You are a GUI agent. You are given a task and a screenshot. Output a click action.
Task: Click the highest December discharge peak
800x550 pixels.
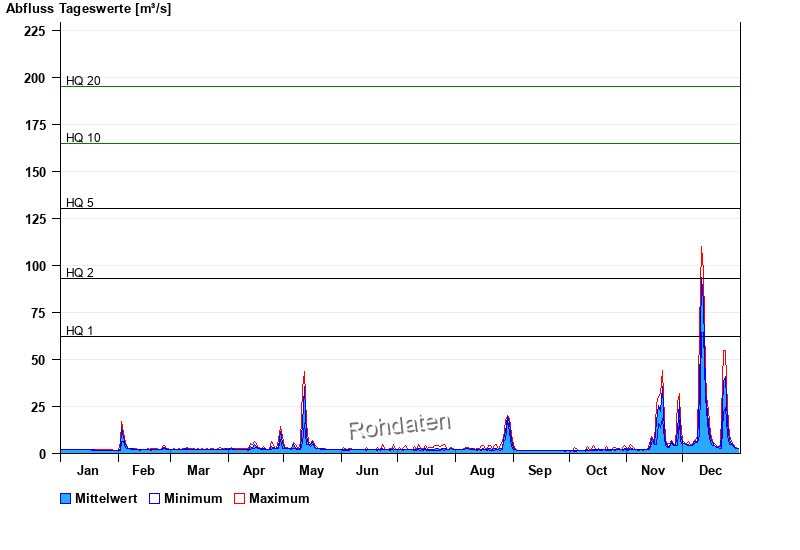click(x=701, y=250)
